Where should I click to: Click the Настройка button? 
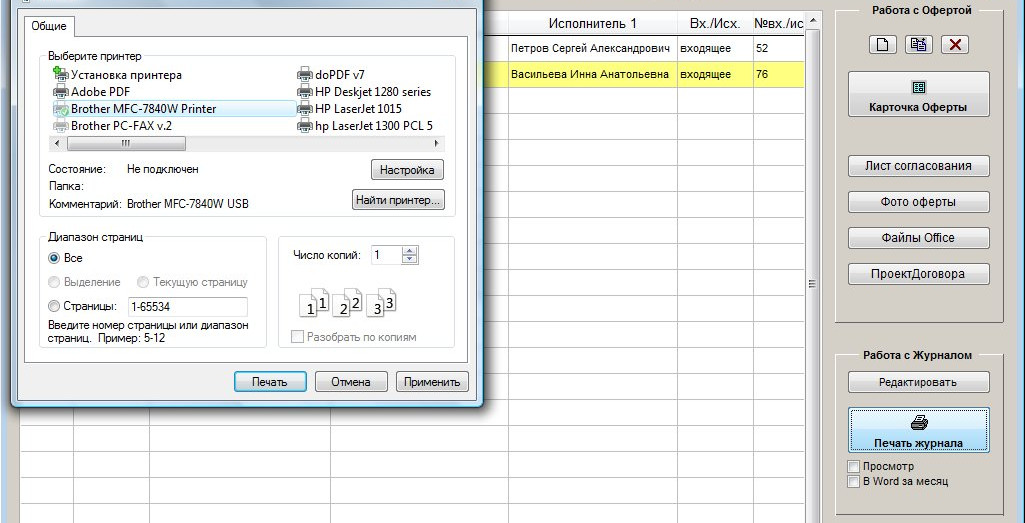407,170
